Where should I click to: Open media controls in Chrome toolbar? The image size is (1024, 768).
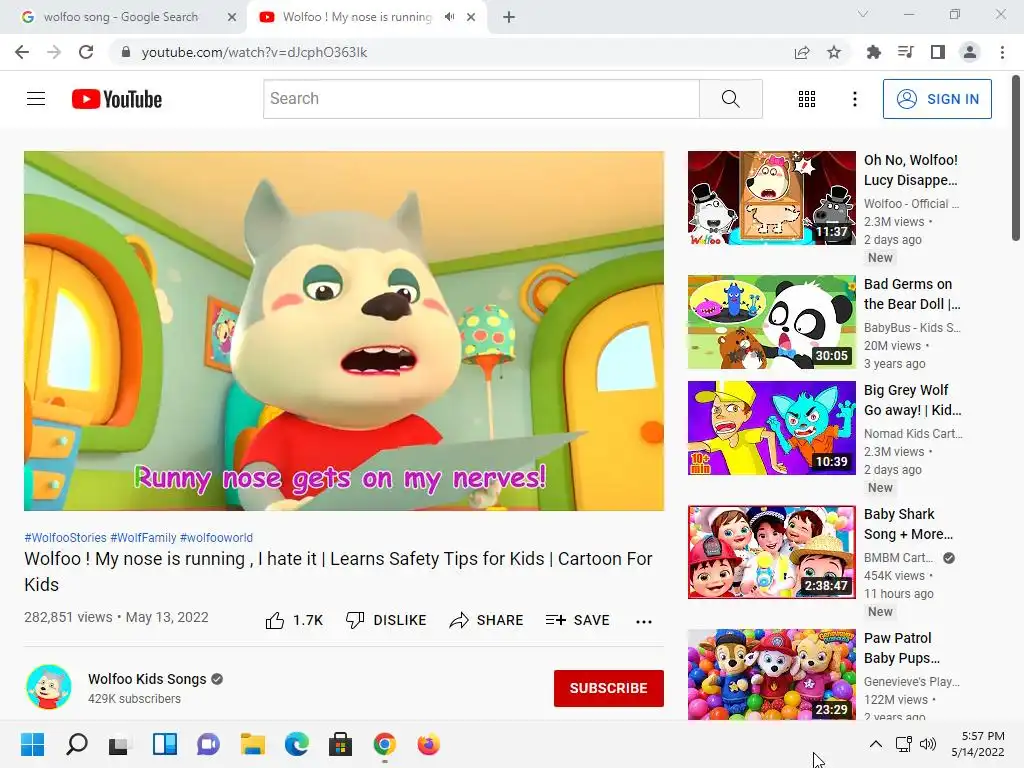(x=905, y=52)
